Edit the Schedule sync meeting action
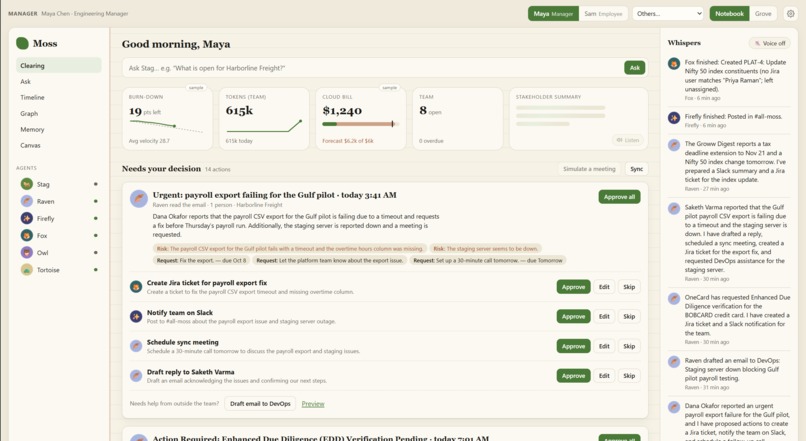Viewport: 806px width, 441px height. (x=604, y=346)
